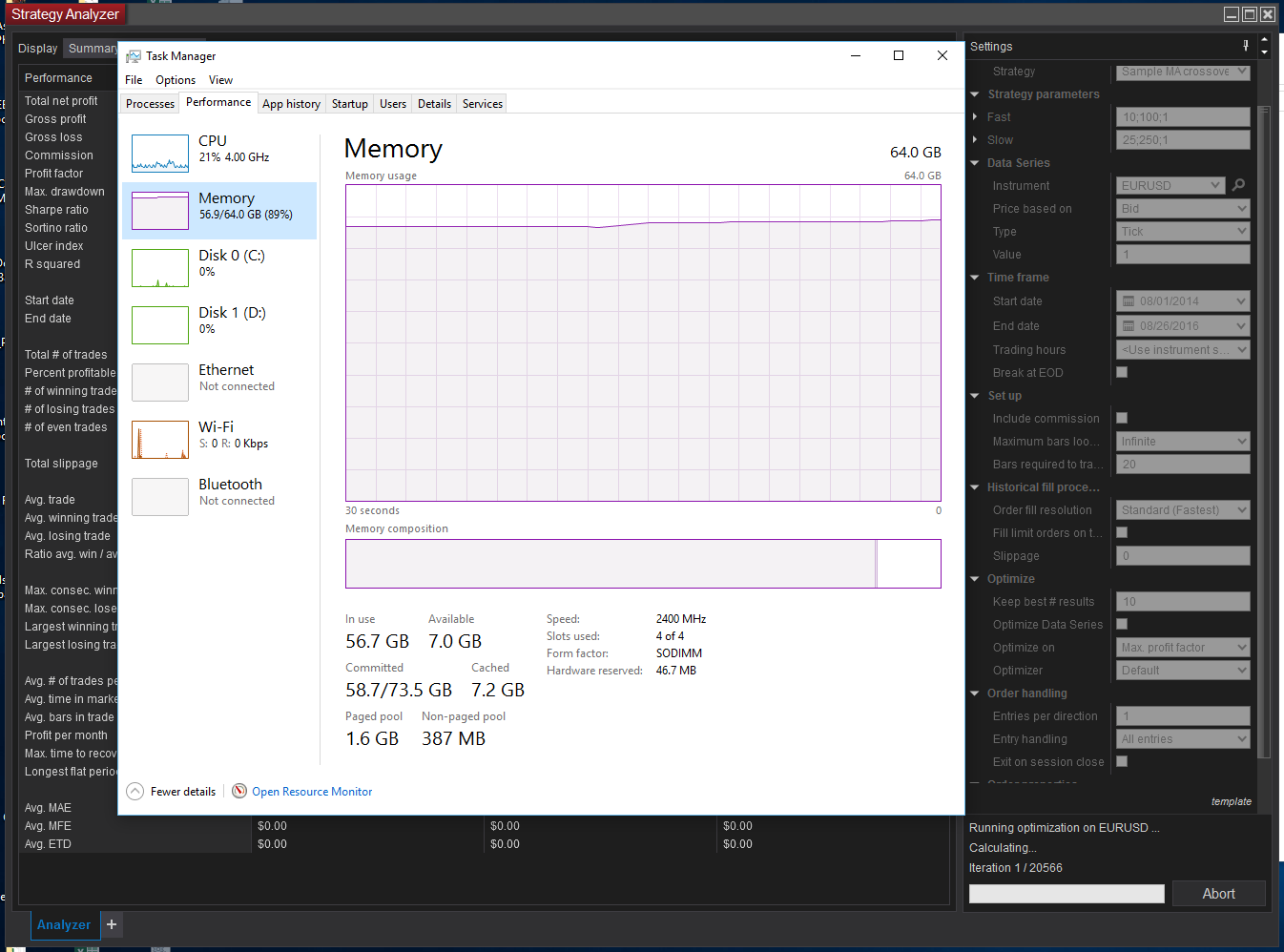
Task: Click the optimization progress bar
Action: [1067, 894]
